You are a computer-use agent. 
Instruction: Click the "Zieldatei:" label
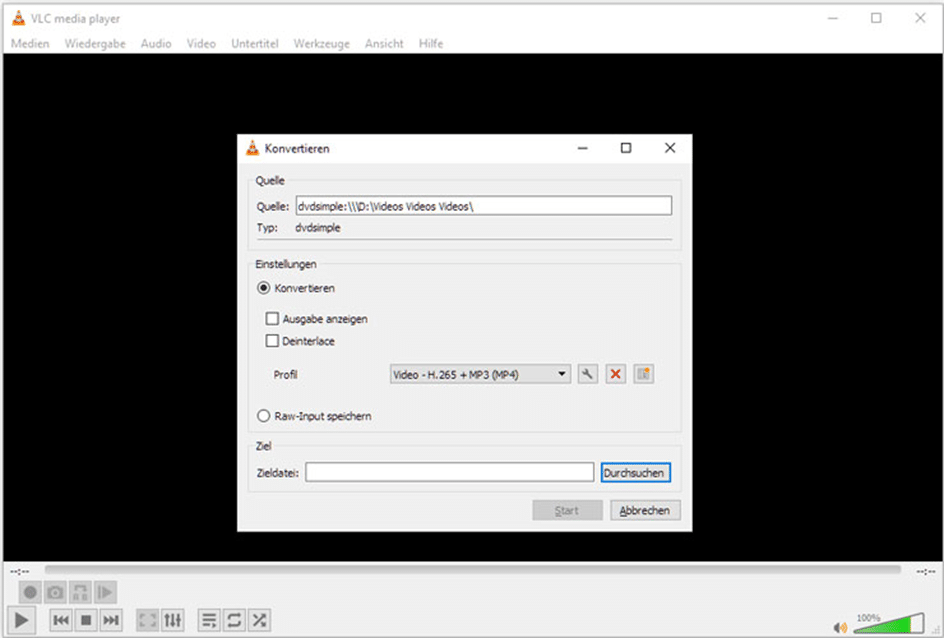click(278, 473)
